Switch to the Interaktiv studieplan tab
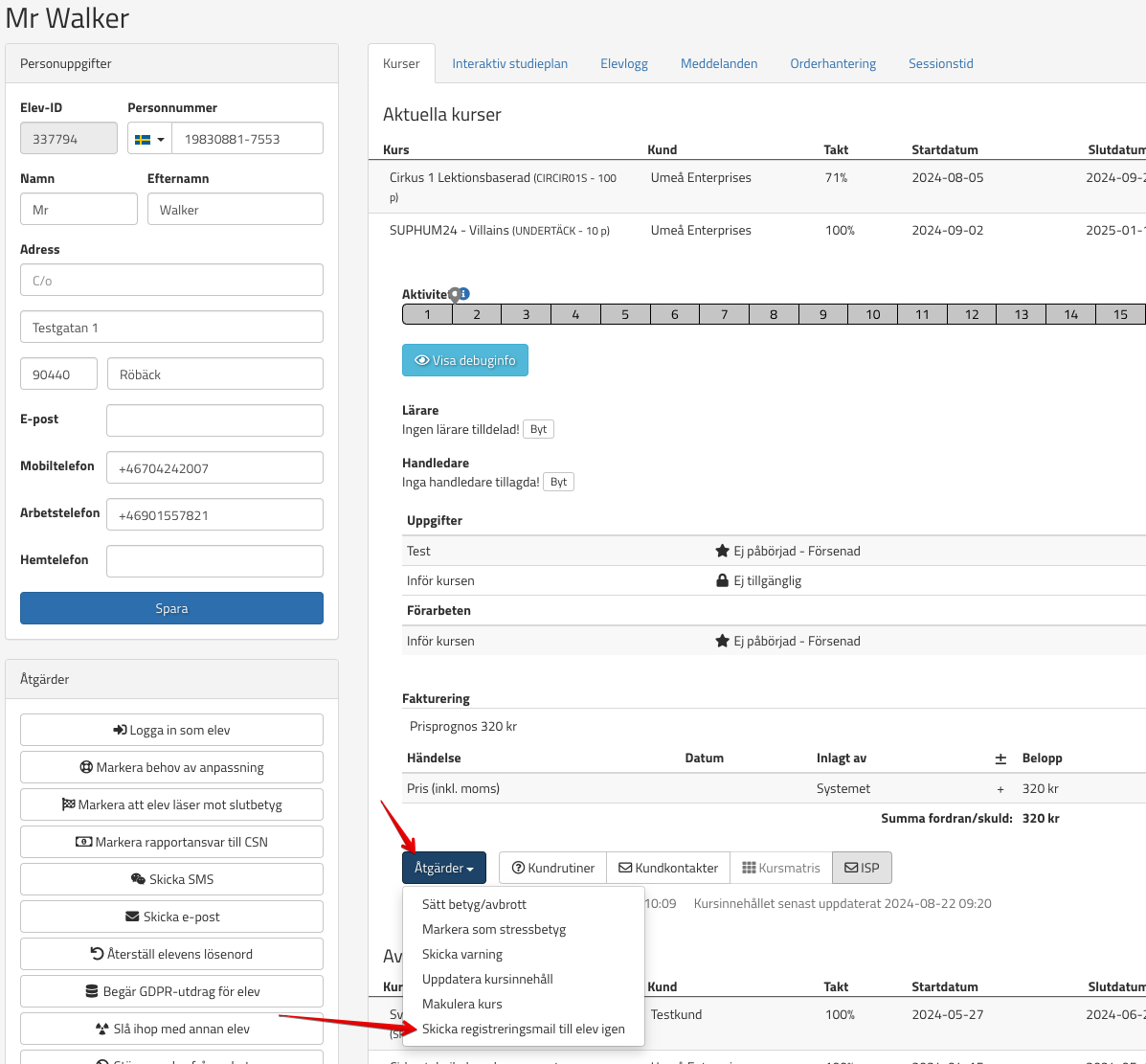This screenshot has width=1146, height=1064. 509,63
